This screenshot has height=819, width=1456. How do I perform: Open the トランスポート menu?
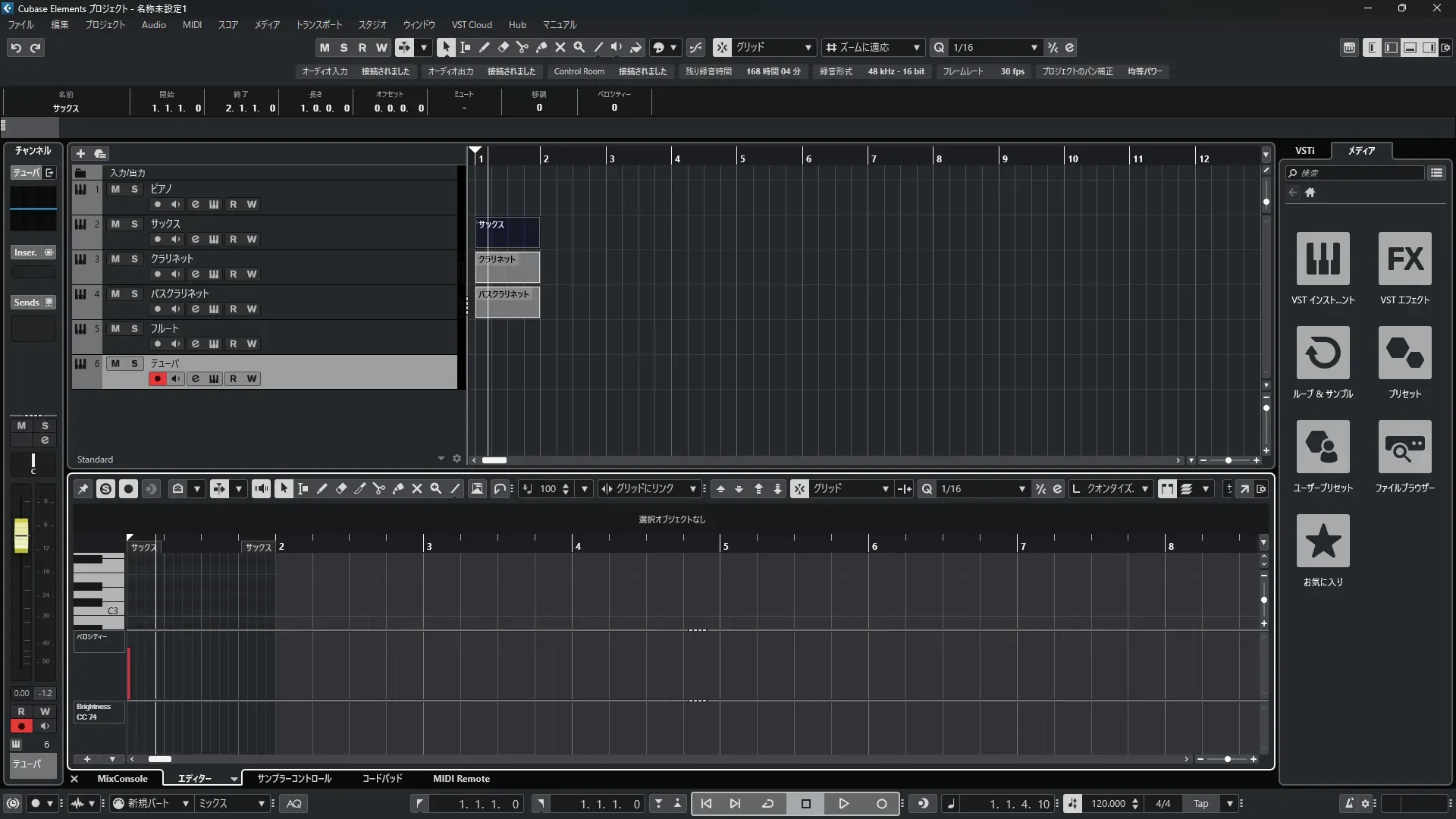(318, 24)
